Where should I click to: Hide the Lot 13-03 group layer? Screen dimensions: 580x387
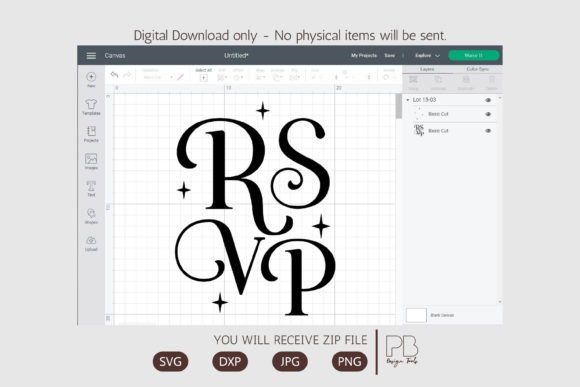488,100
